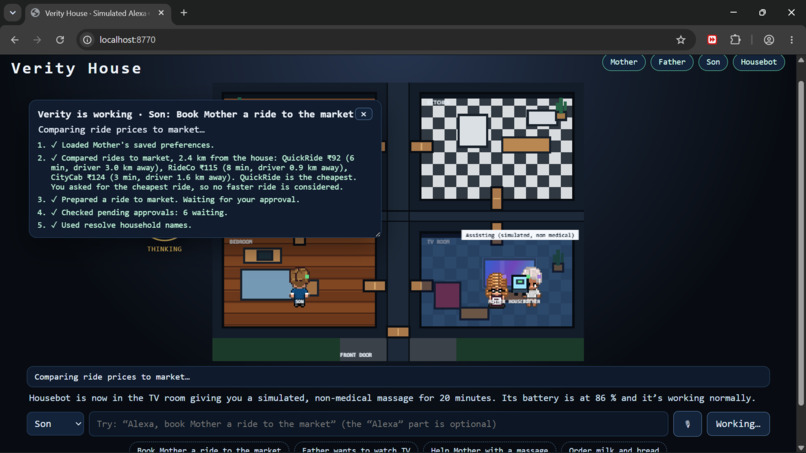Choose Help Mother with a massage suggestion

click(x=489, y=448)
